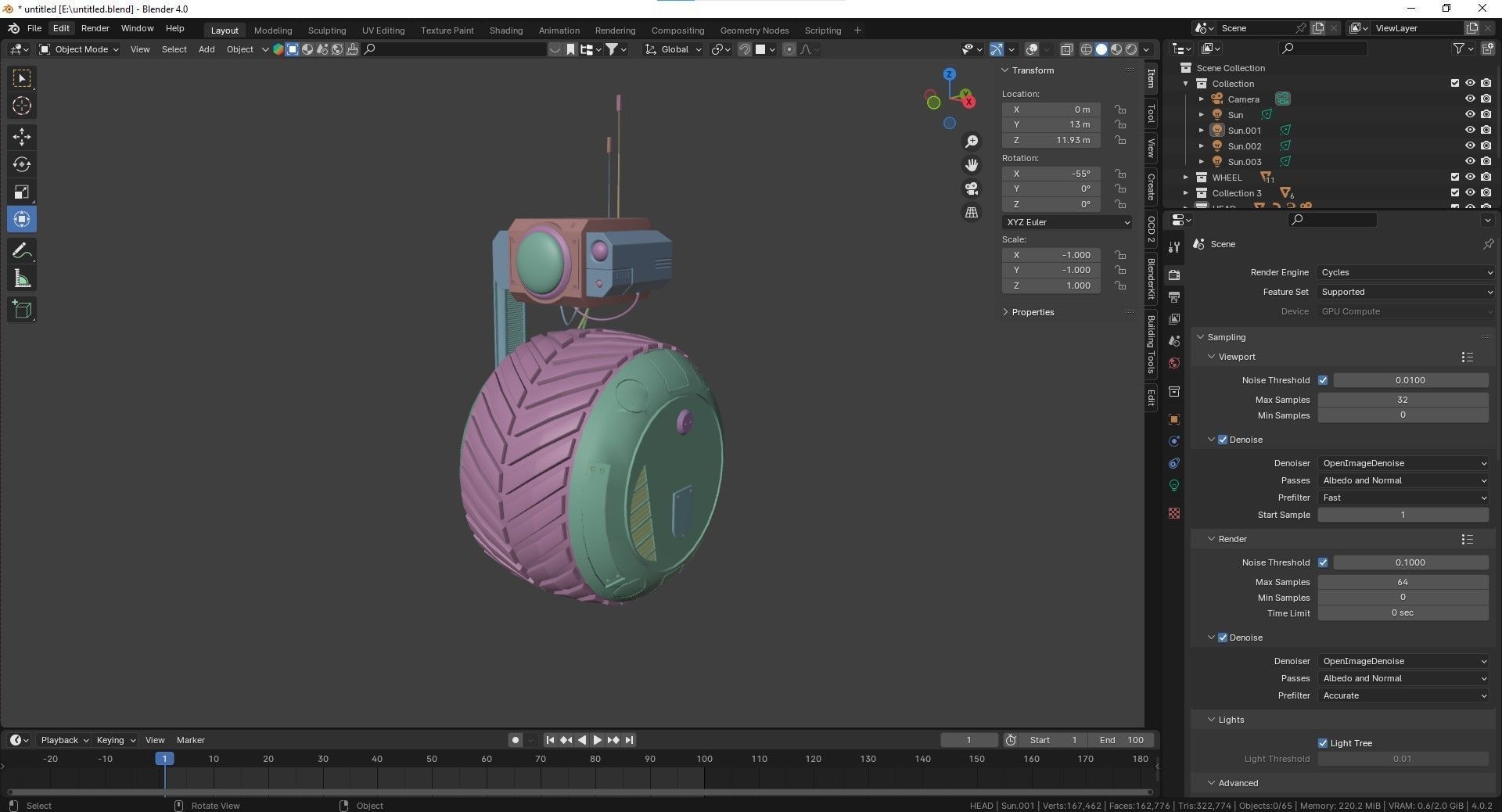Open the Viewport Denoiser dropdown
The image size is (1502, 812).
point(1403,463)
